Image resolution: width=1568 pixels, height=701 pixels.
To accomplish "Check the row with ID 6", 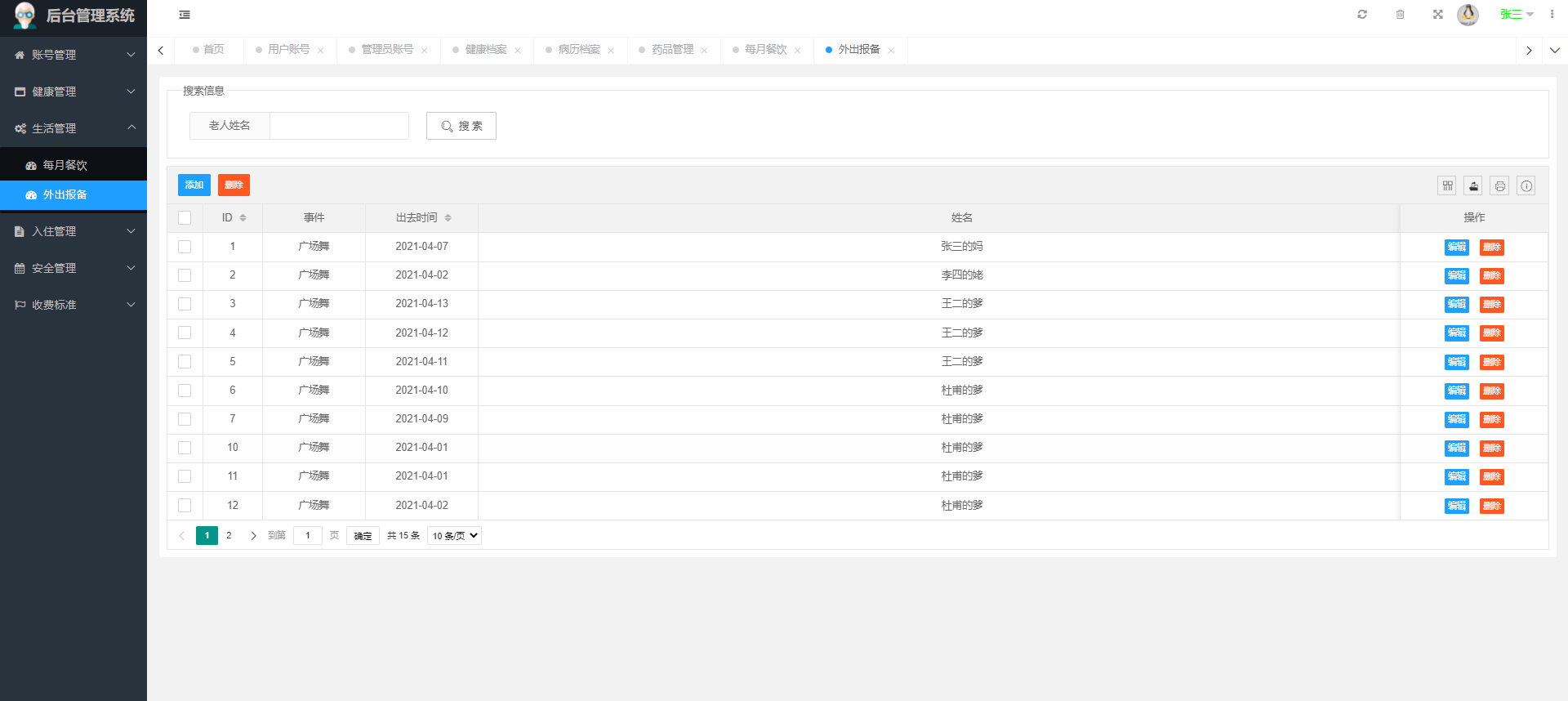I will 185,391.
